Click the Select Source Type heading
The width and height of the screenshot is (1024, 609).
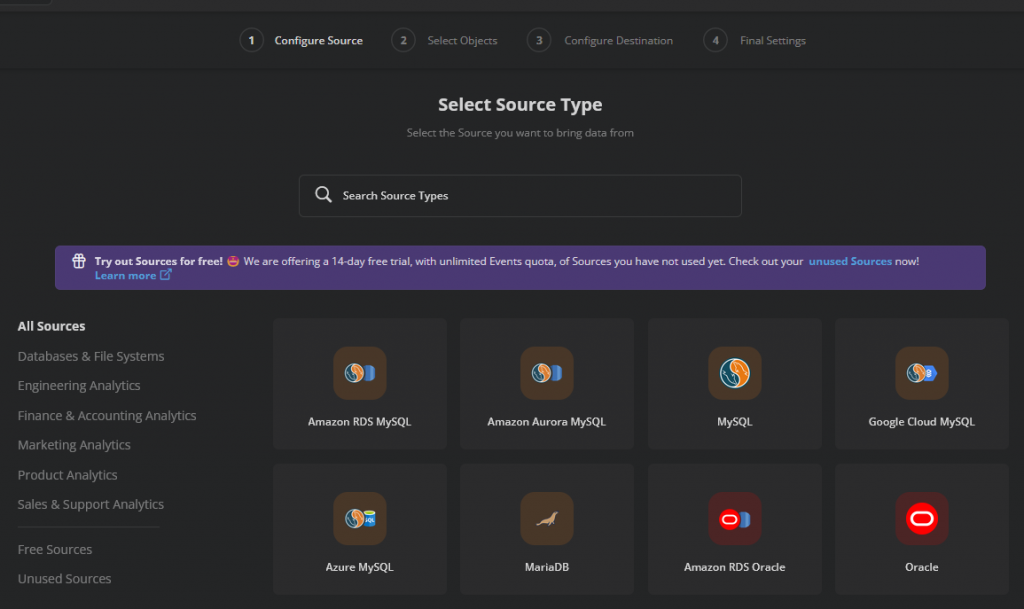tap(520, 104)
